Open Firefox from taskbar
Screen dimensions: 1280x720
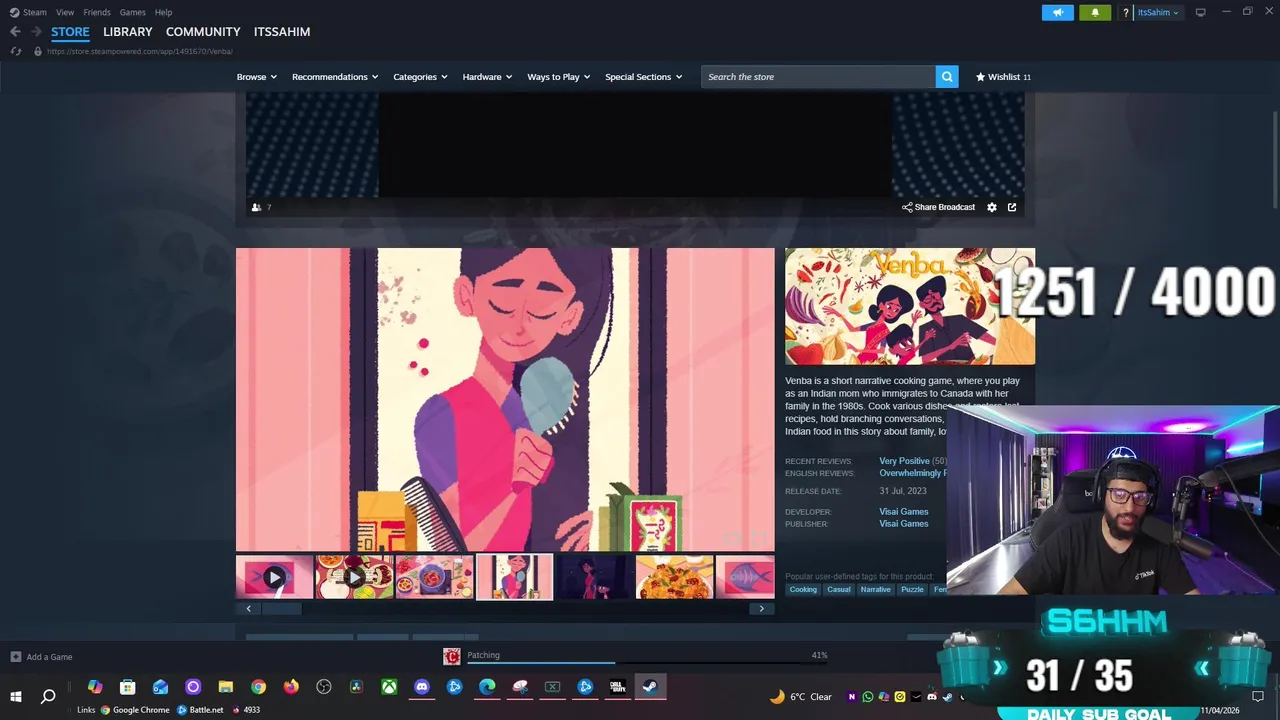(291, 687)
